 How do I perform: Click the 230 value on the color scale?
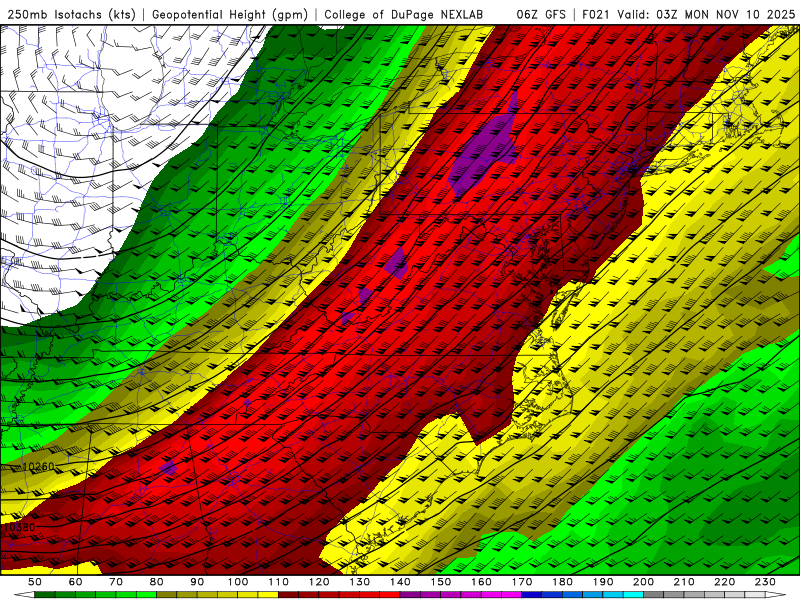765,582
